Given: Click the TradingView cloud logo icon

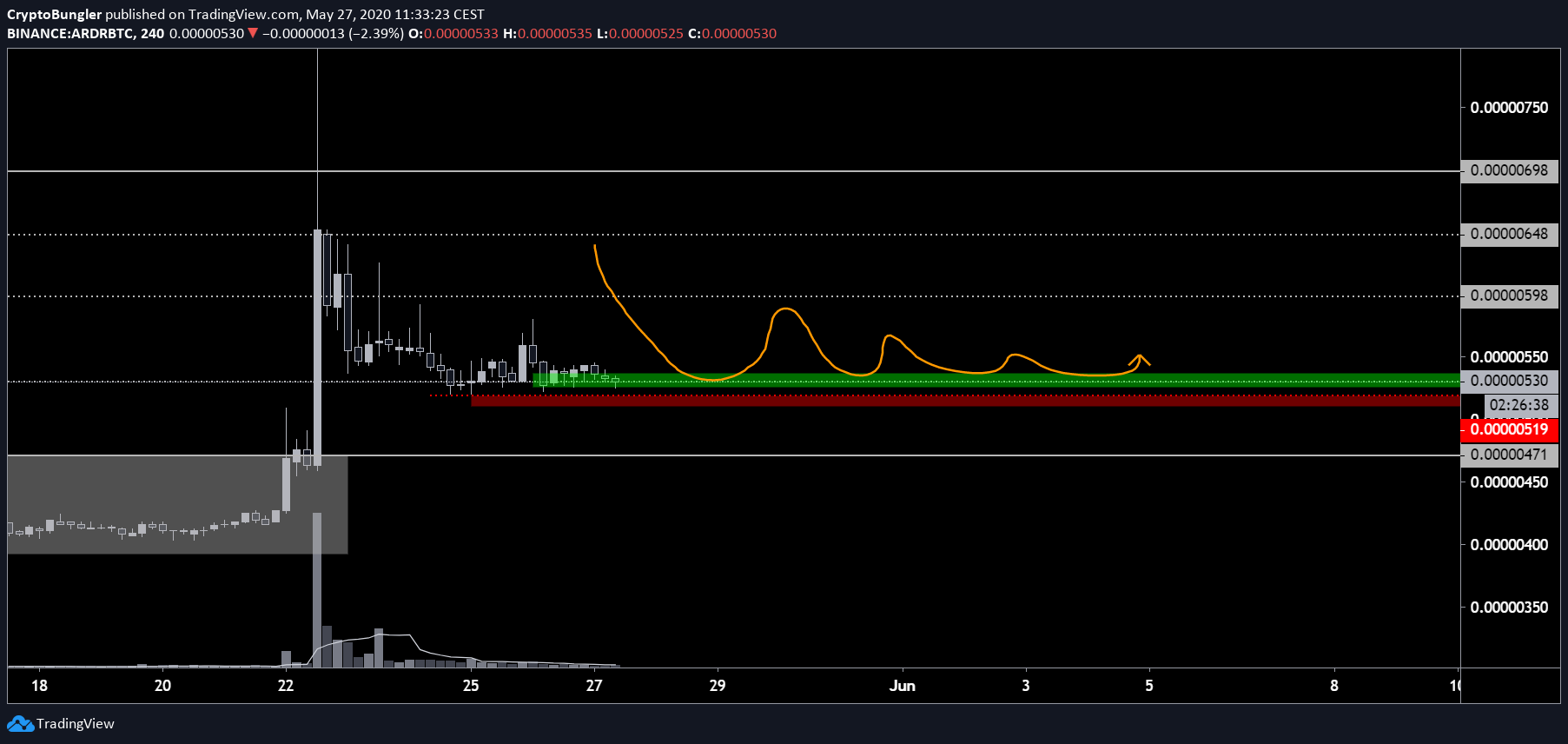Looking at the screenshot, I should 20,724.
